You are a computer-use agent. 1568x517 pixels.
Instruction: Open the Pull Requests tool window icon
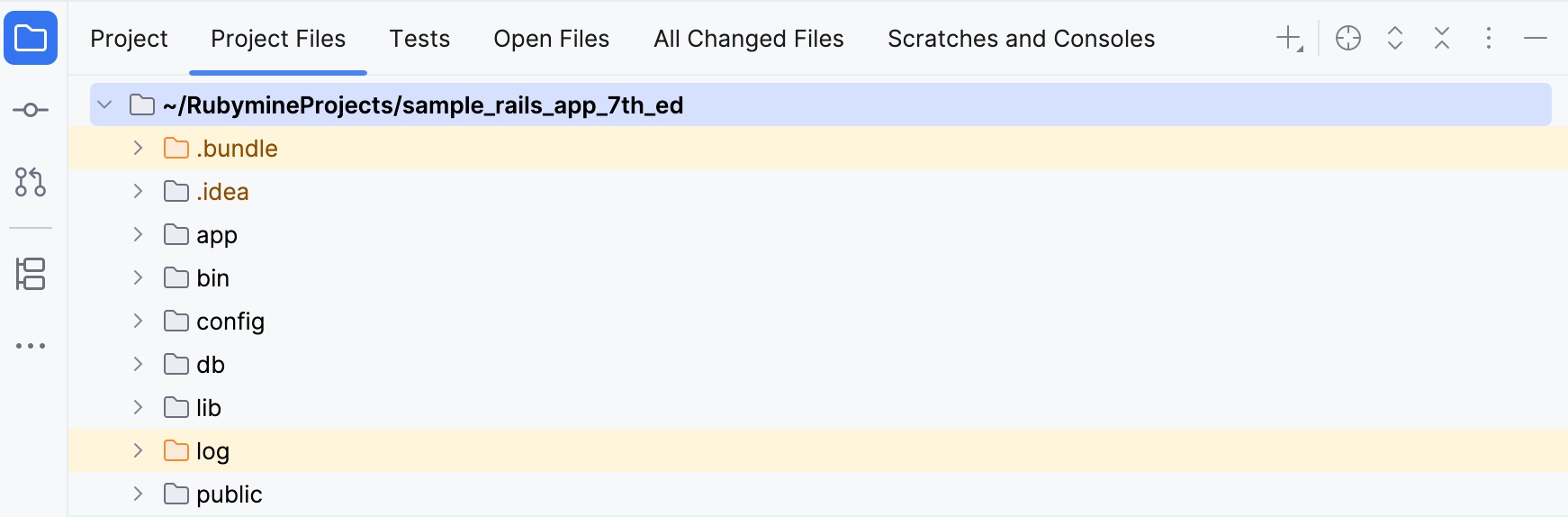click(31, 182)
